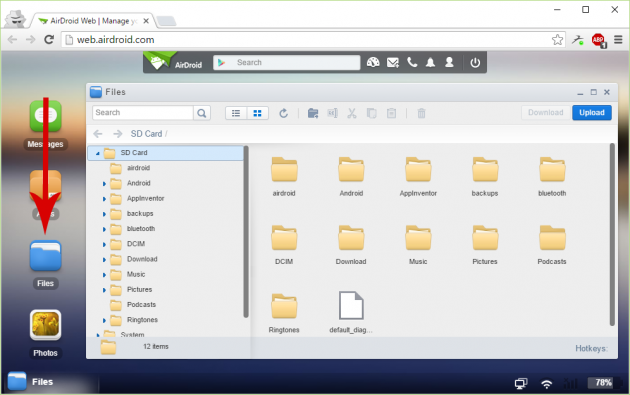Expand the backups tree folder
This screenshot has height=395, width=630.
(x=104, y=214)
